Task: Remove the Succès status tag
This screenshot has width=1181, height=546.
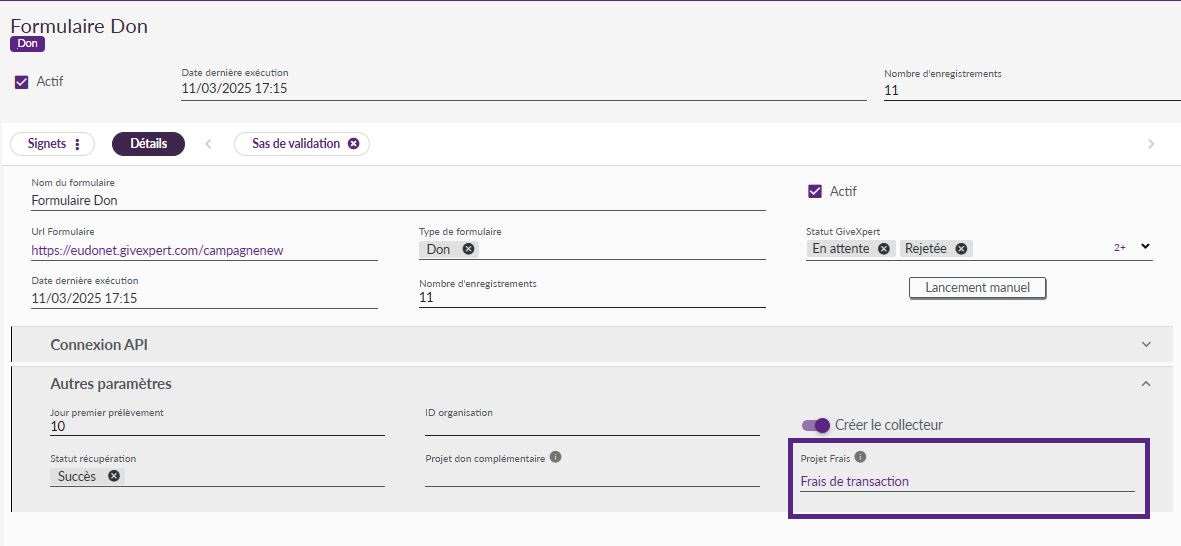Action: [x=114, y=476]
